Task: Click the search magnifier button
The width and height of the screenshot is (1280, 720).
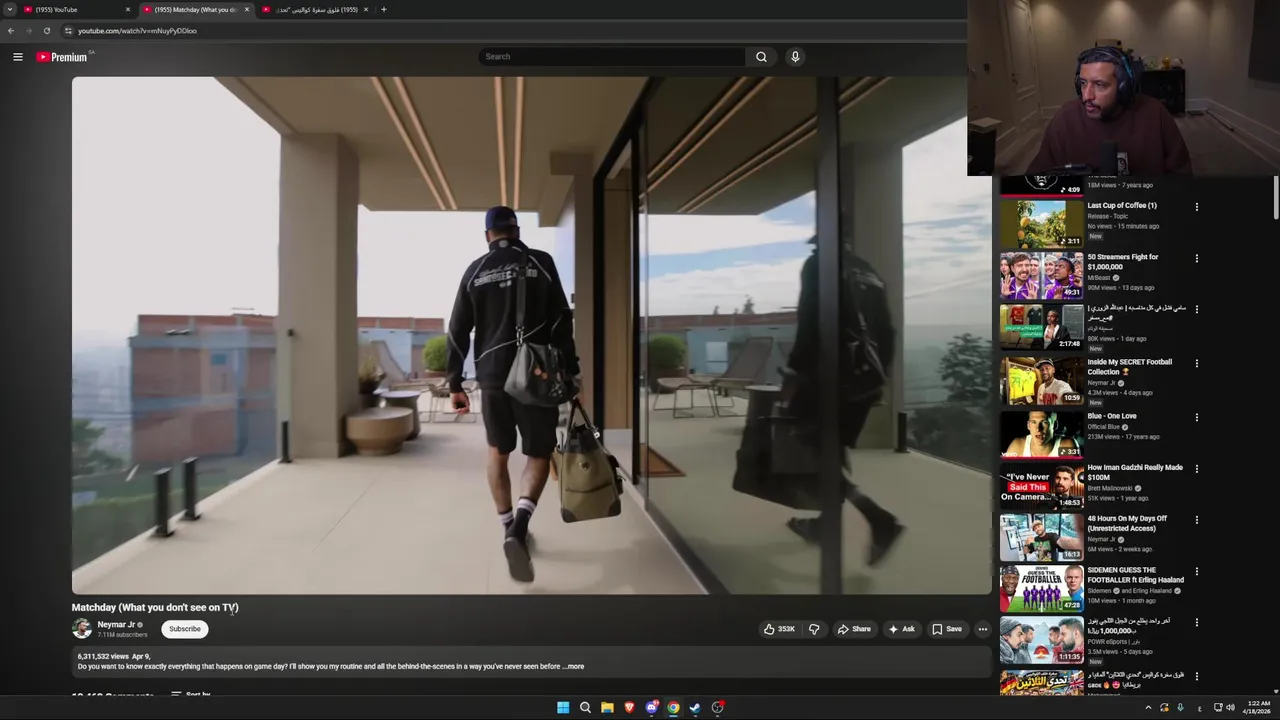Action: [x=761, y=57]
